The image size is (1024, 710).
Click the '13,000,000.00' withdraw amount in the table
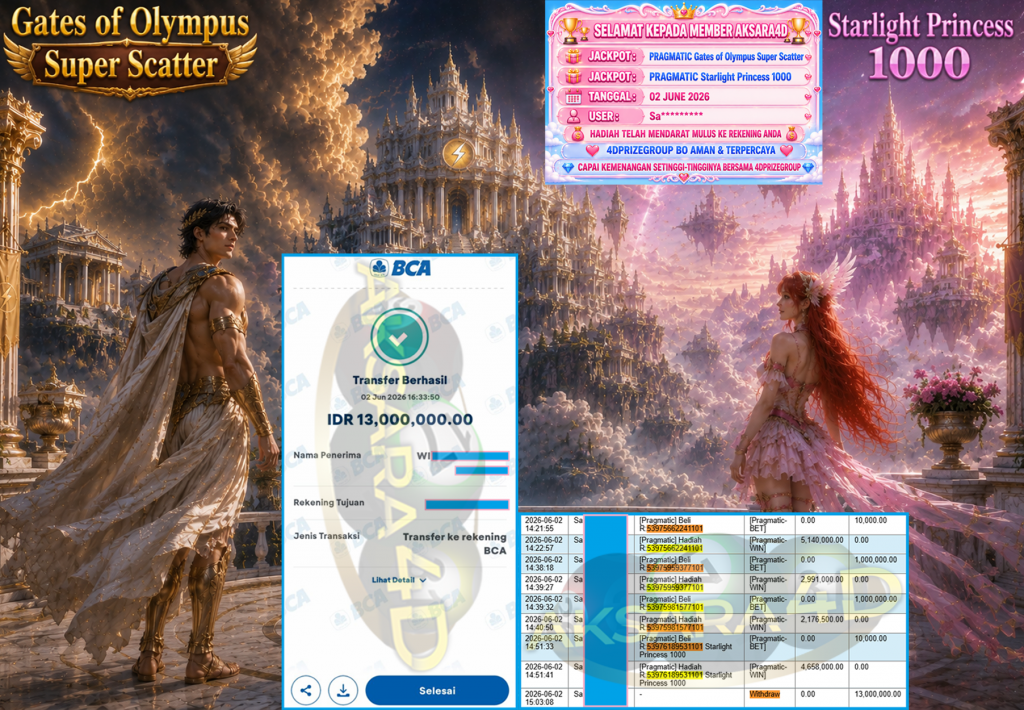[878, 694]
